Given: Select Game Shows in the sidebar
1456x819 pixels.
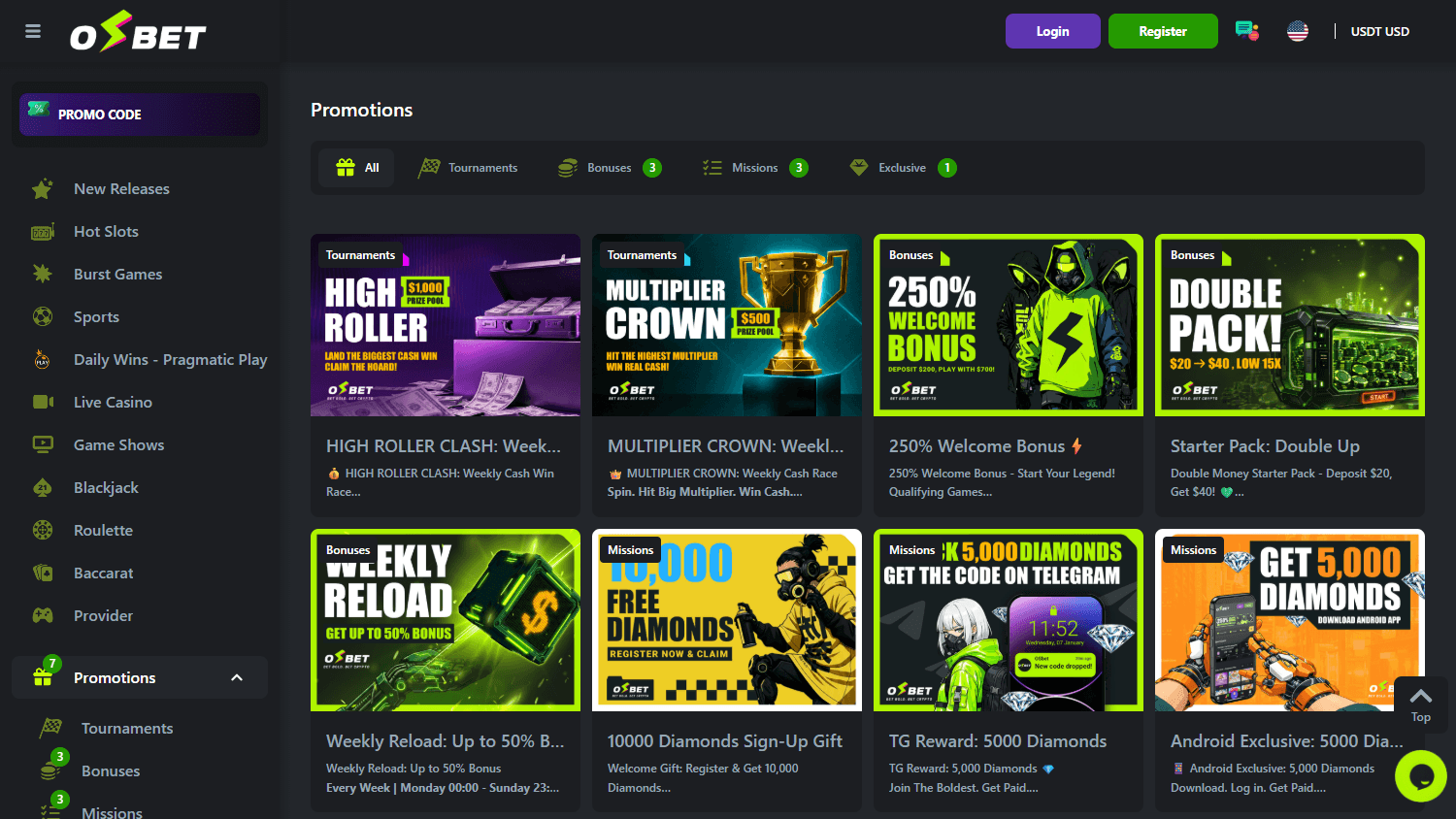Looking at the screenshot, I should click(118, 444).
